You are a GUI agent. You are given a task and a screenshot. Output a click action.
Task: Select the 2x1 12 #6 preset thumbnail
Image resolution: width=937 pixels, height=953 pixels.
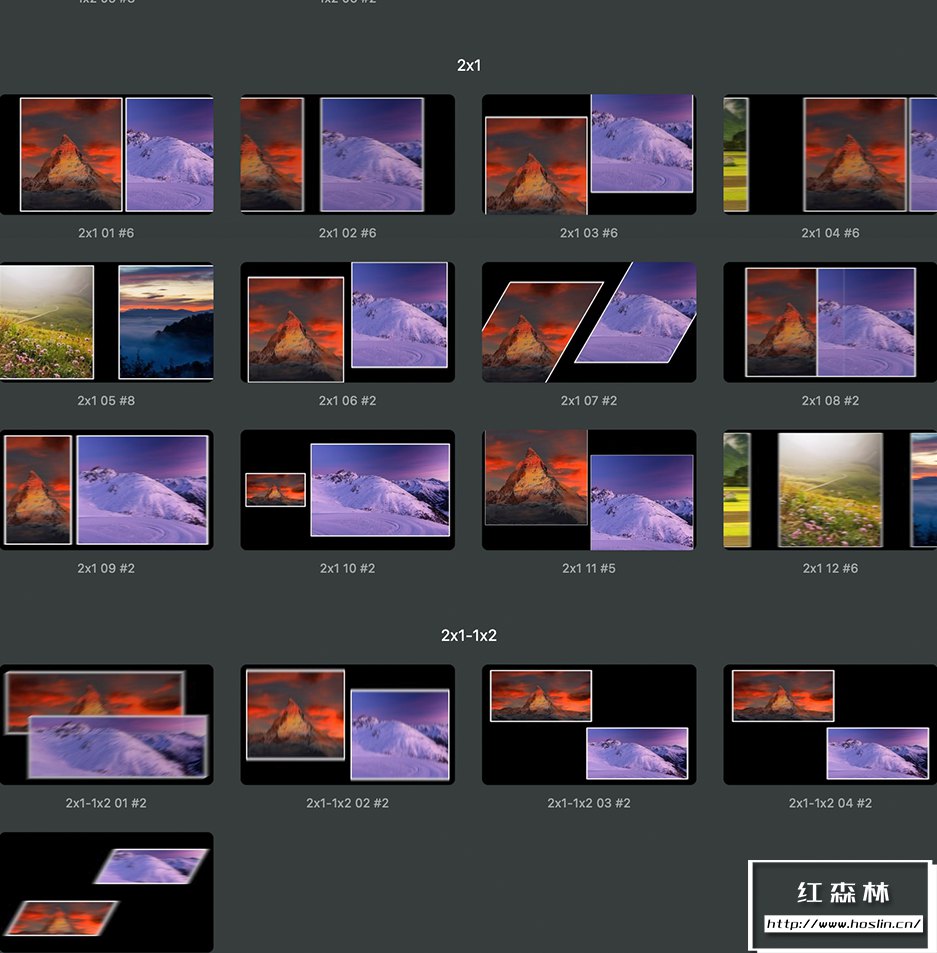830,490
